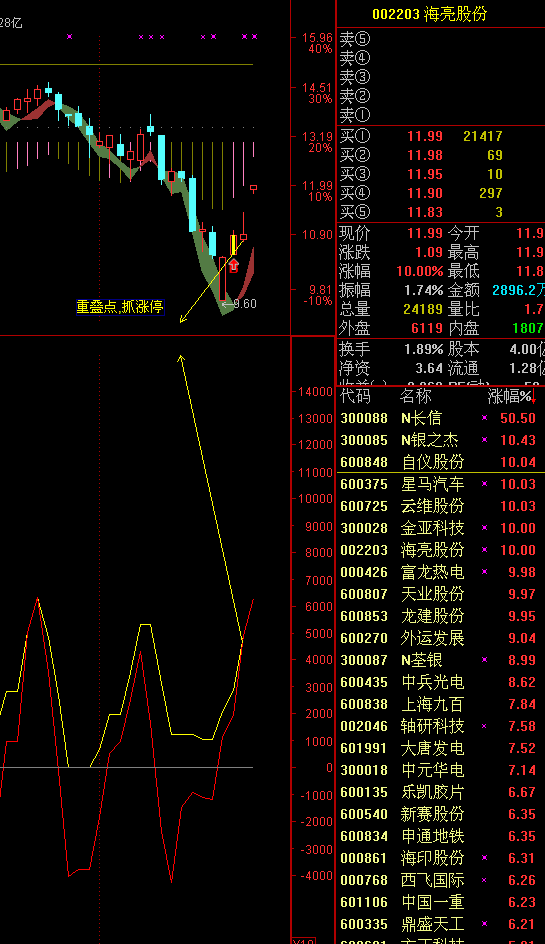
Task: Select stock code 600375
Action: click(x=364, y=484)
